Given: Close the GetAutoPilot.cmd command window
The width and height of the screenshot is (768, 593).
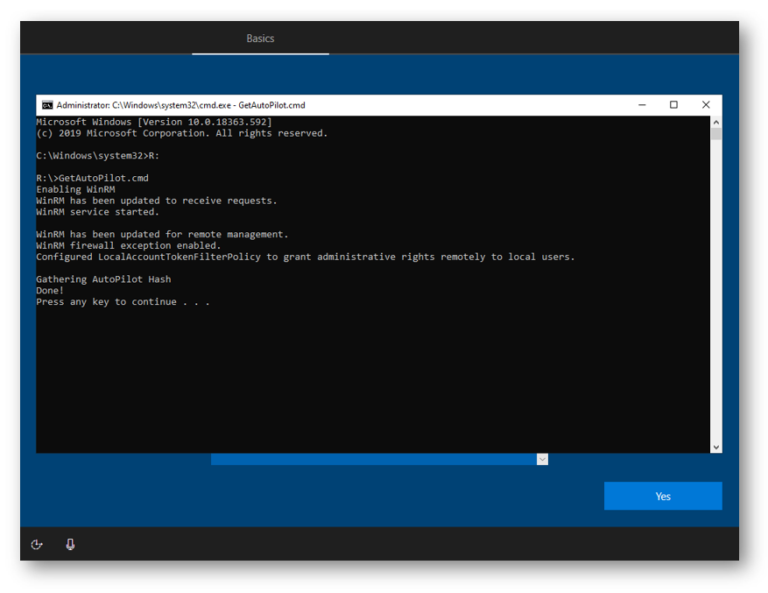Looking at the screenshot, I should tap(706, 105).
